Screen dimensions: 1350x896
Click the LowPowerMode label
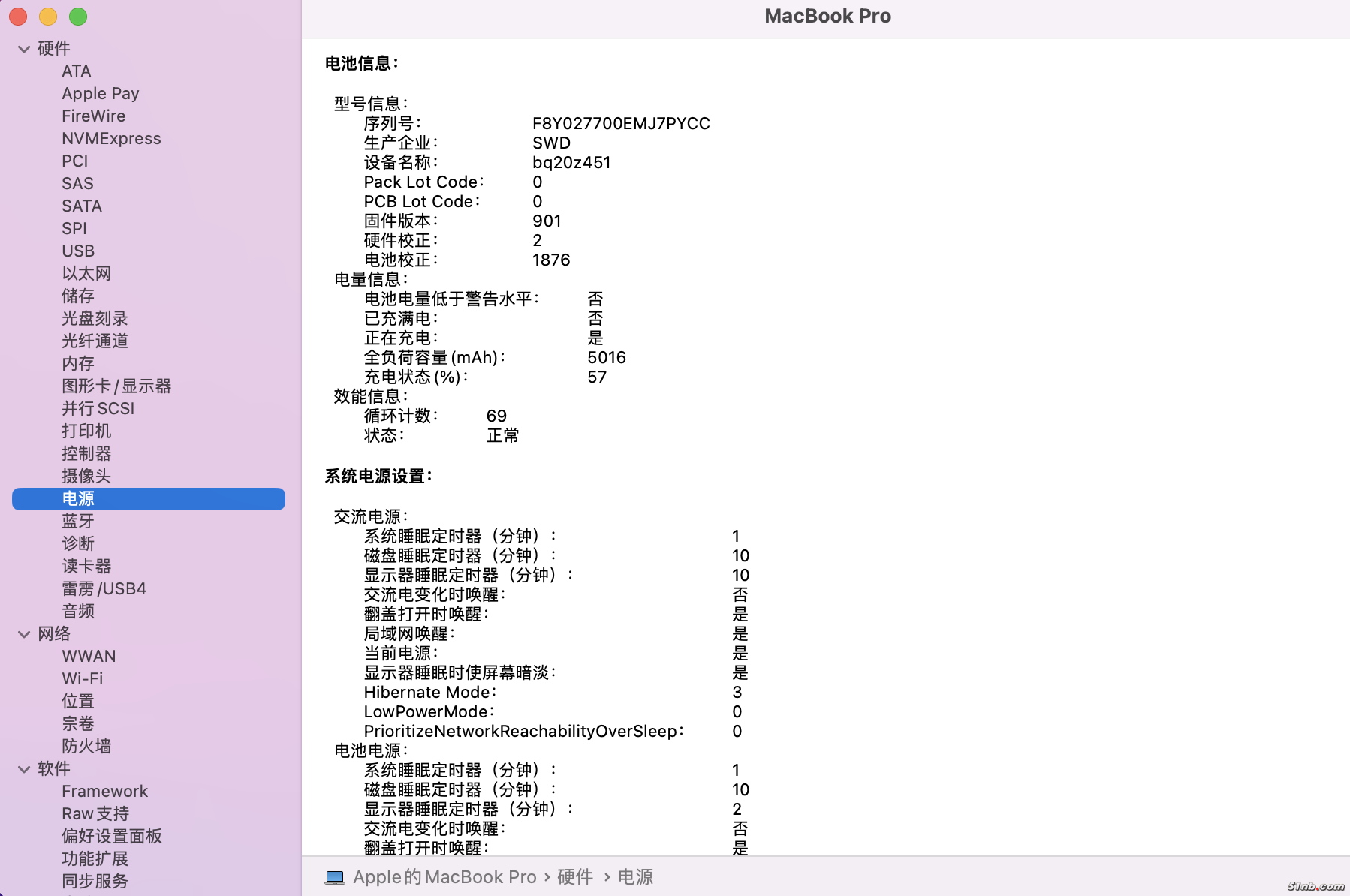click(x=429, y=712)
